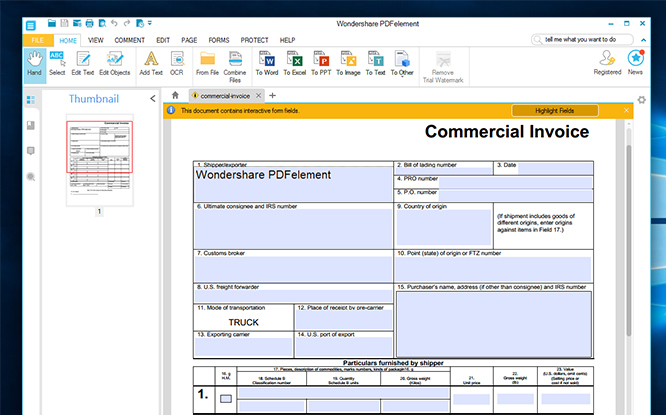The image size is (666, 415).
Task: Convert document To Word
Action: coord(267,64)
